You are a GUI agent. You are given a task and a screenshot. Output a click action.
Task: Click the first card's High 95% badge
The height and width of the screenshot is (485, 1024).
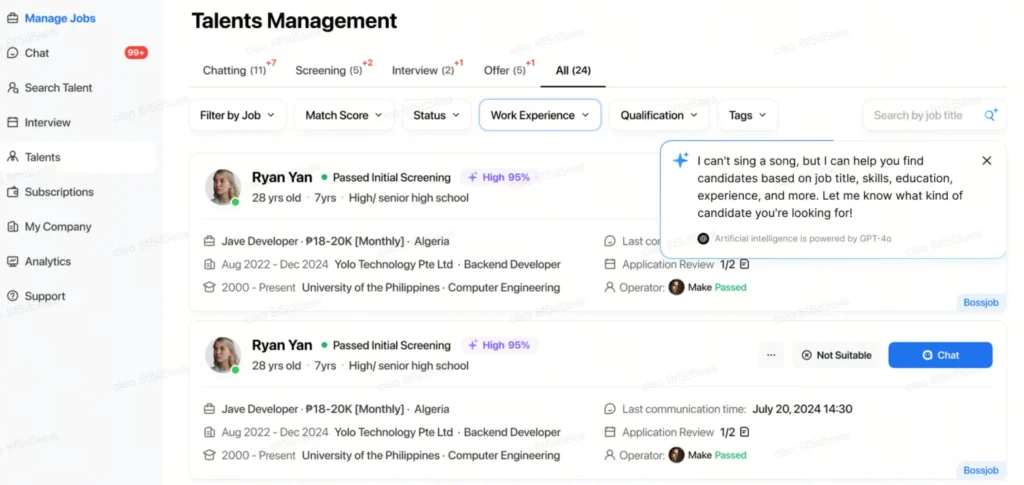click(x=499, y=178)
